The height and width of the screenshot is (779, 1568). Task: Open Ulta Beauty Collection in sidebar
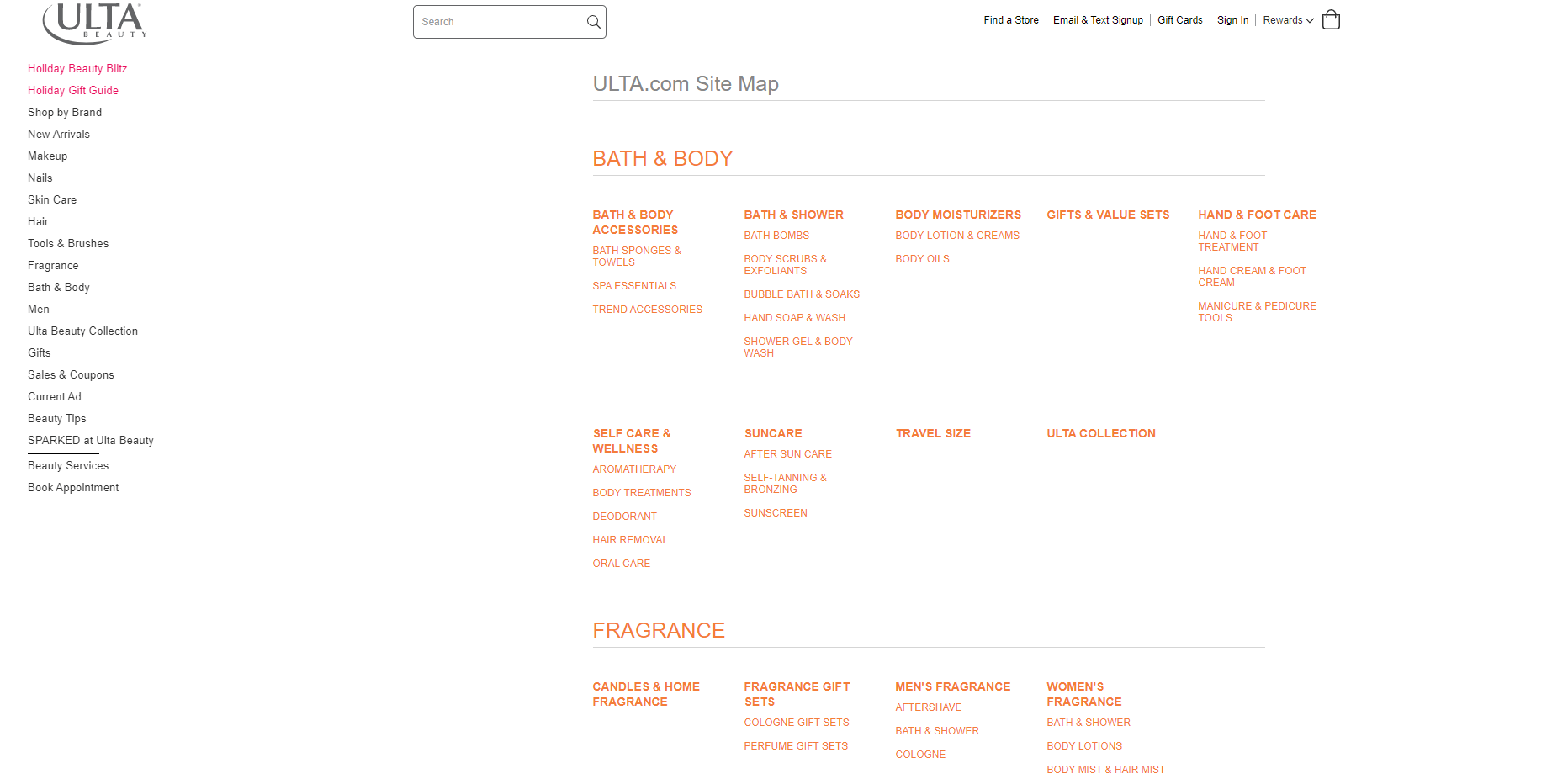[x=82, y=331]
